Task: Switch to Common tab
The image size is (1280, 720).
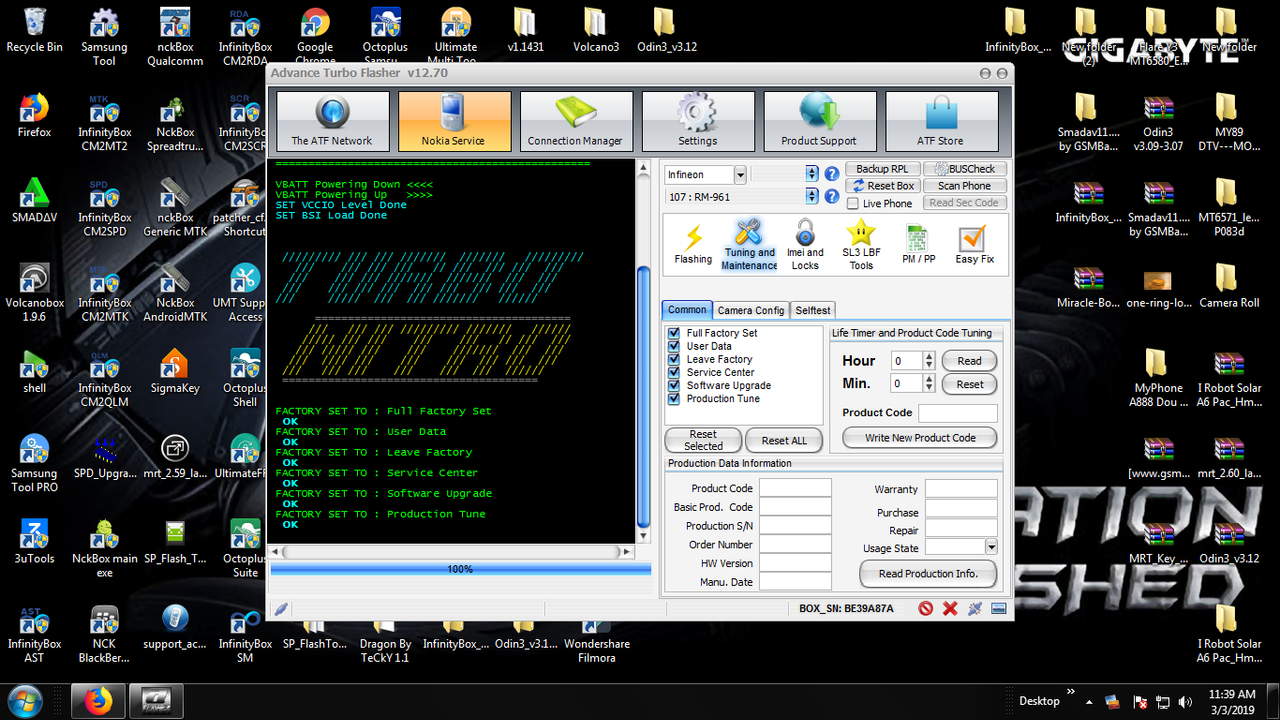Action: (687, 310)
